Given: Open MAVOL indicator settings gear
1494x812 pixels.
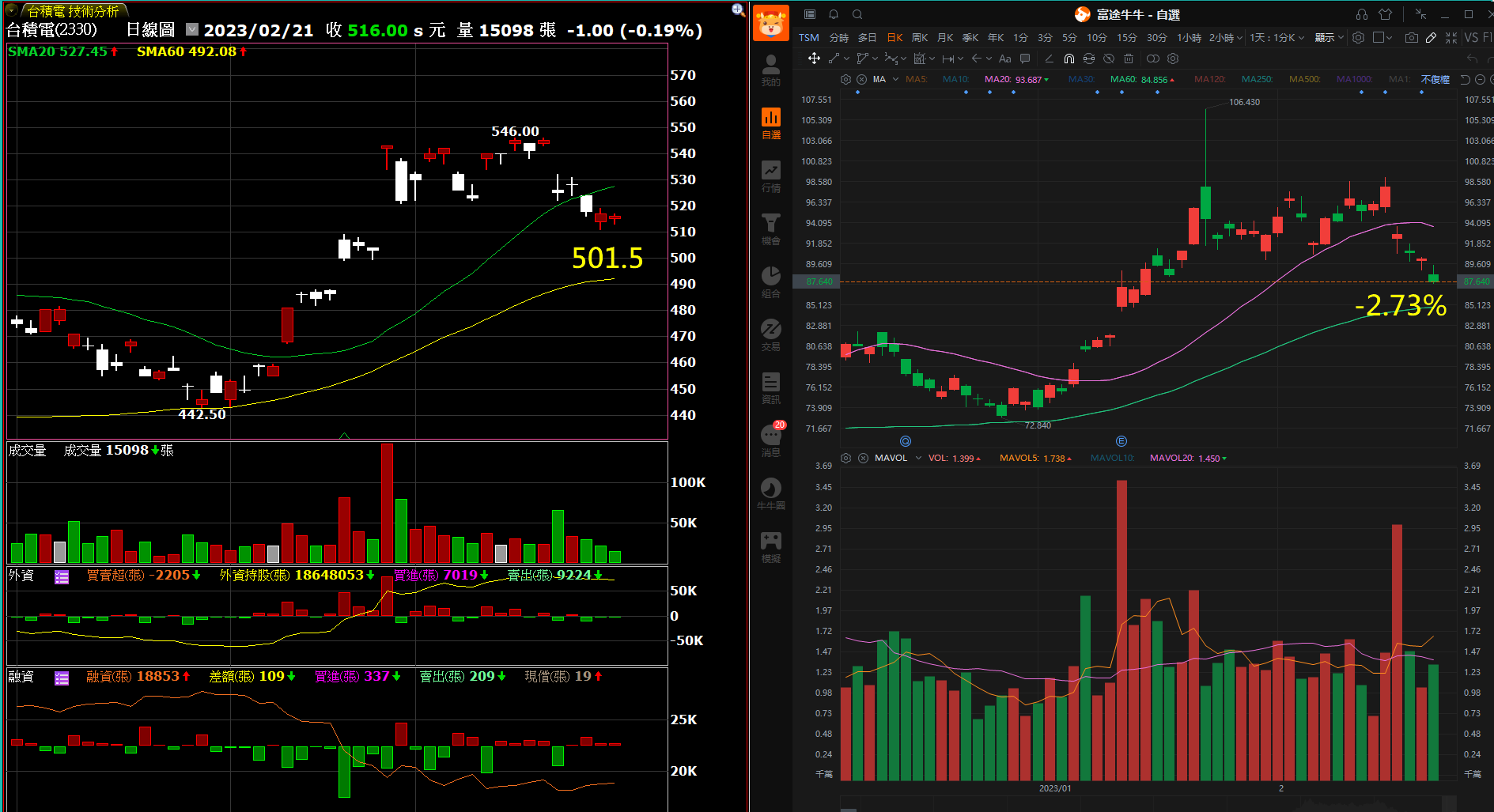Looking at the screenshot, I should pyautogui.click(x=845, y=458).
